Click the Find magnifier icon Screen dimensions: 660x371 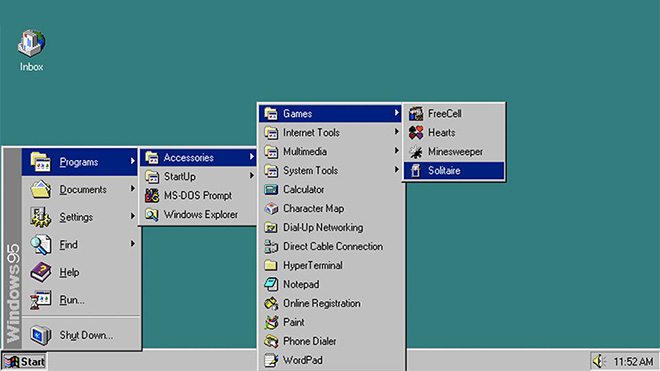[40, 245]
